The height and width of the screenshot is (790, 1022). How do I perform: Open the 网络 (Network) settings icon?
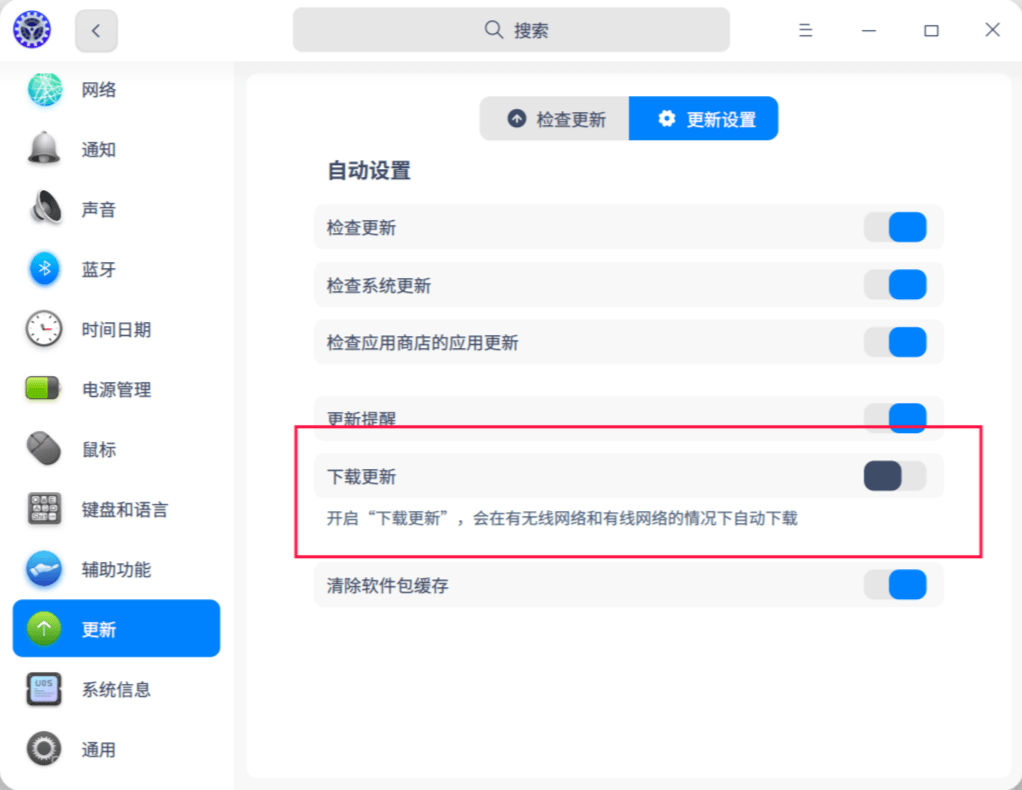(44, 89)
